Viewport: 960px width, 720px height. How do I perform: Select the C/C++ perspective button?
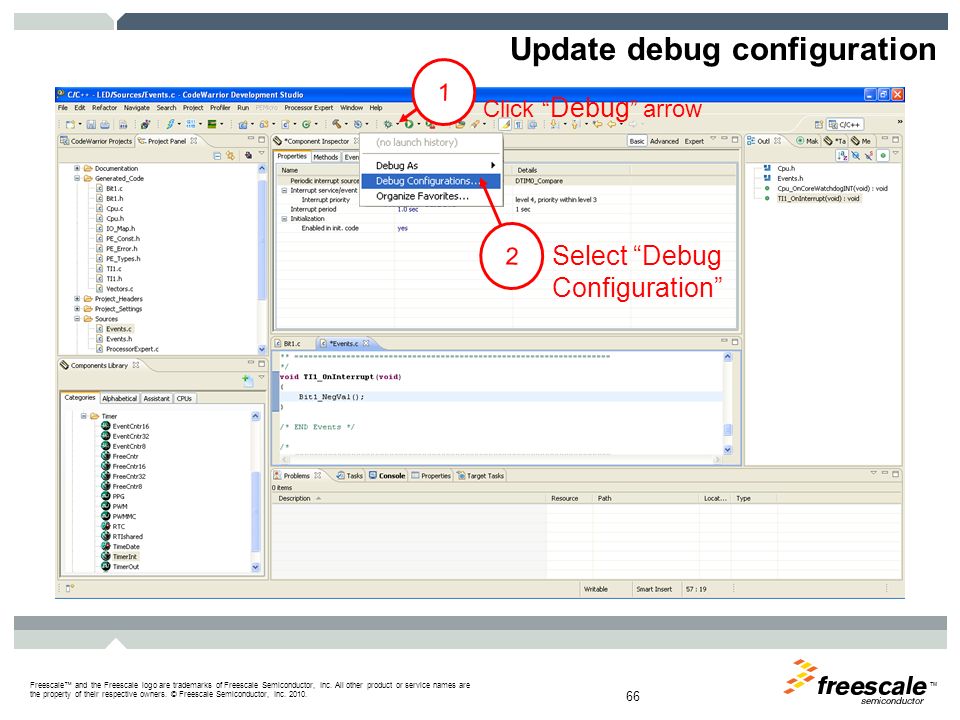click(845, 124)
